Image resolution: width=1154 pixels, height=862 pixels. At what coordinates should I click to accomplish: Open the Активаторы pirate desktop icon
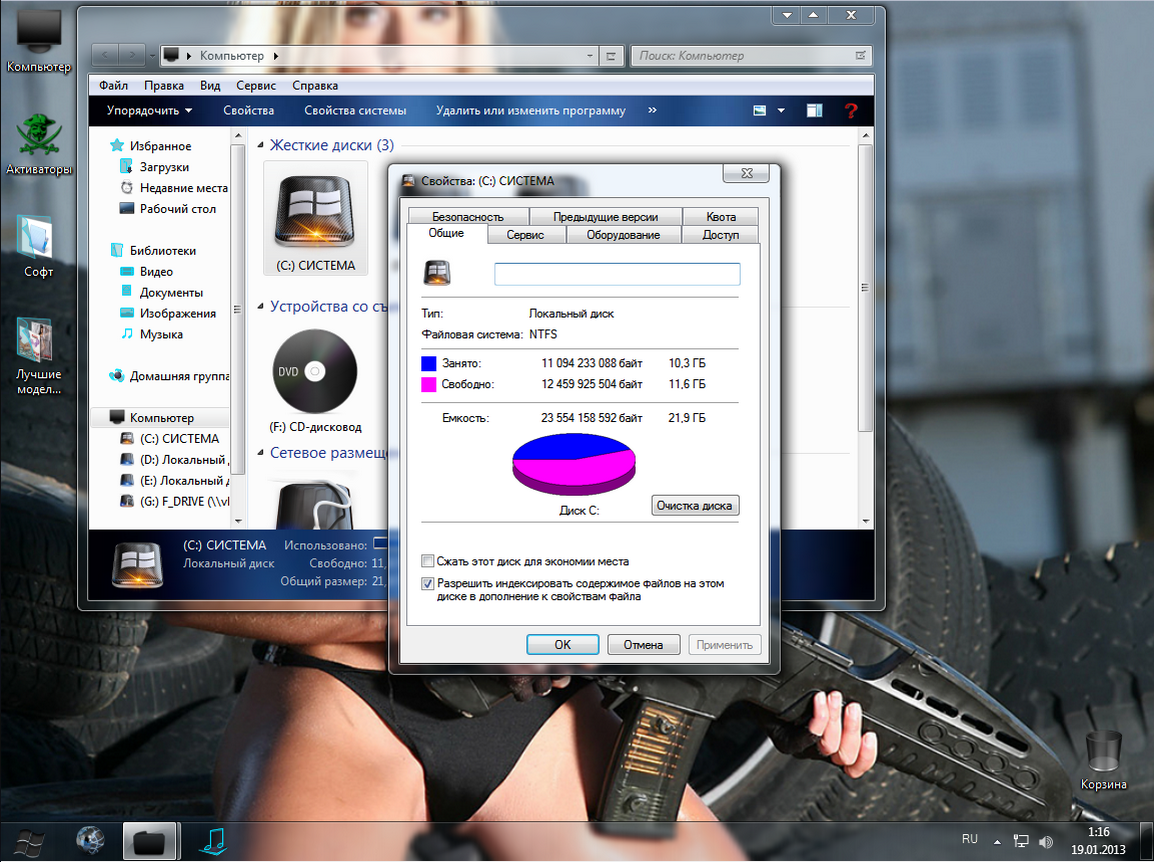(38, 144)
